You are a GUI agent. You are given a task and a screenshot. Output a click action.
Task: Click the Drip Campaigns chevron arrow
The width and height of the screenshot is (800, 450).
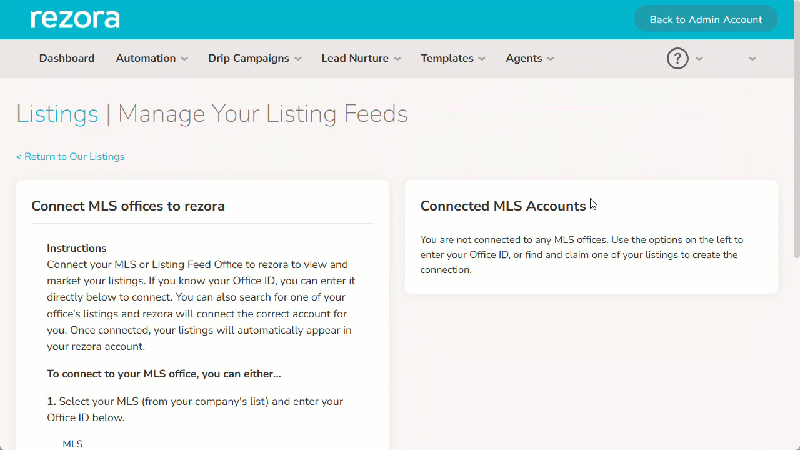click(x=298, y=59)
